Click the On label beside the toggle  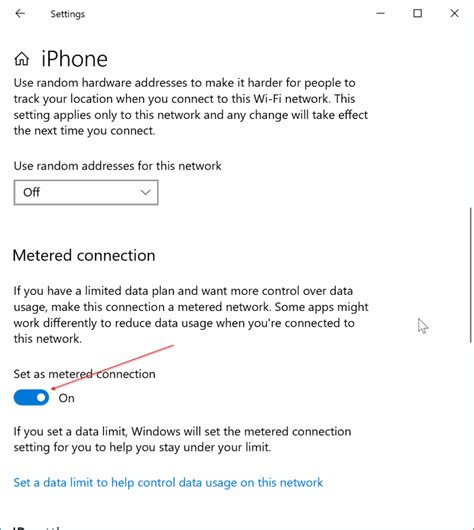66,398
